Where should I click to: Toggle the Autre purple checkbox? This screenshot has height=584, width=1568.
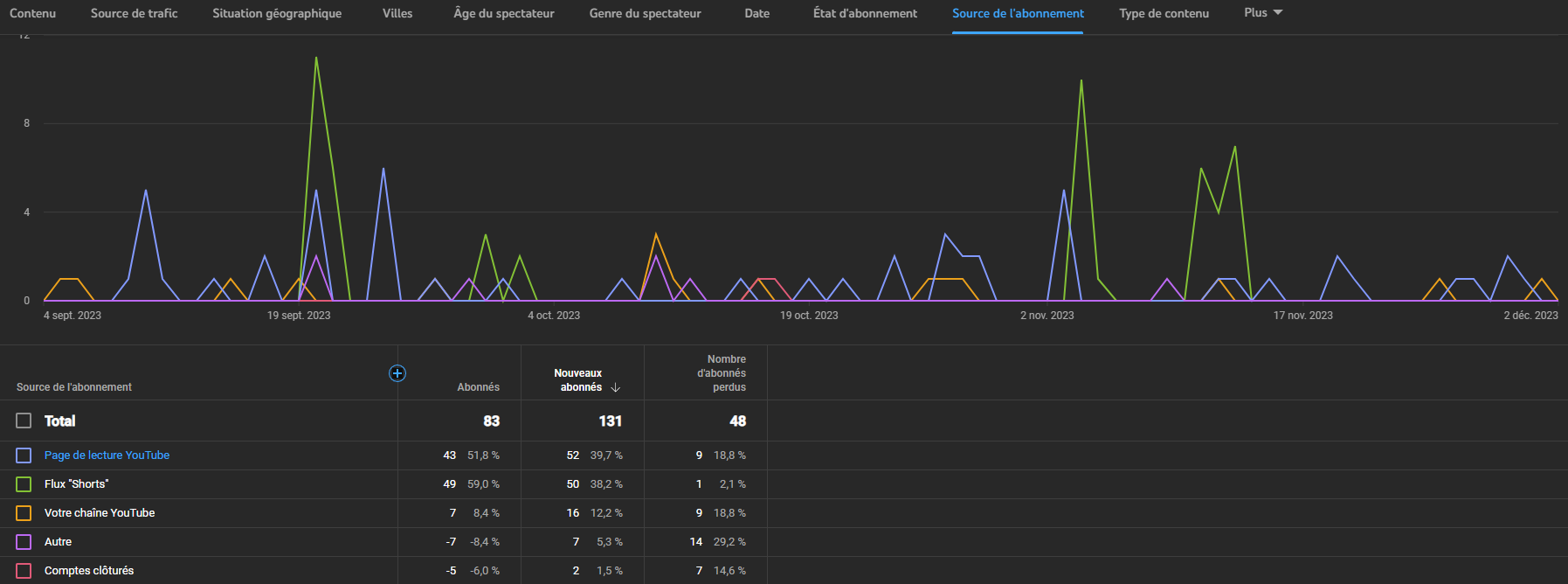pyautogui.click(x=24, y=542)
